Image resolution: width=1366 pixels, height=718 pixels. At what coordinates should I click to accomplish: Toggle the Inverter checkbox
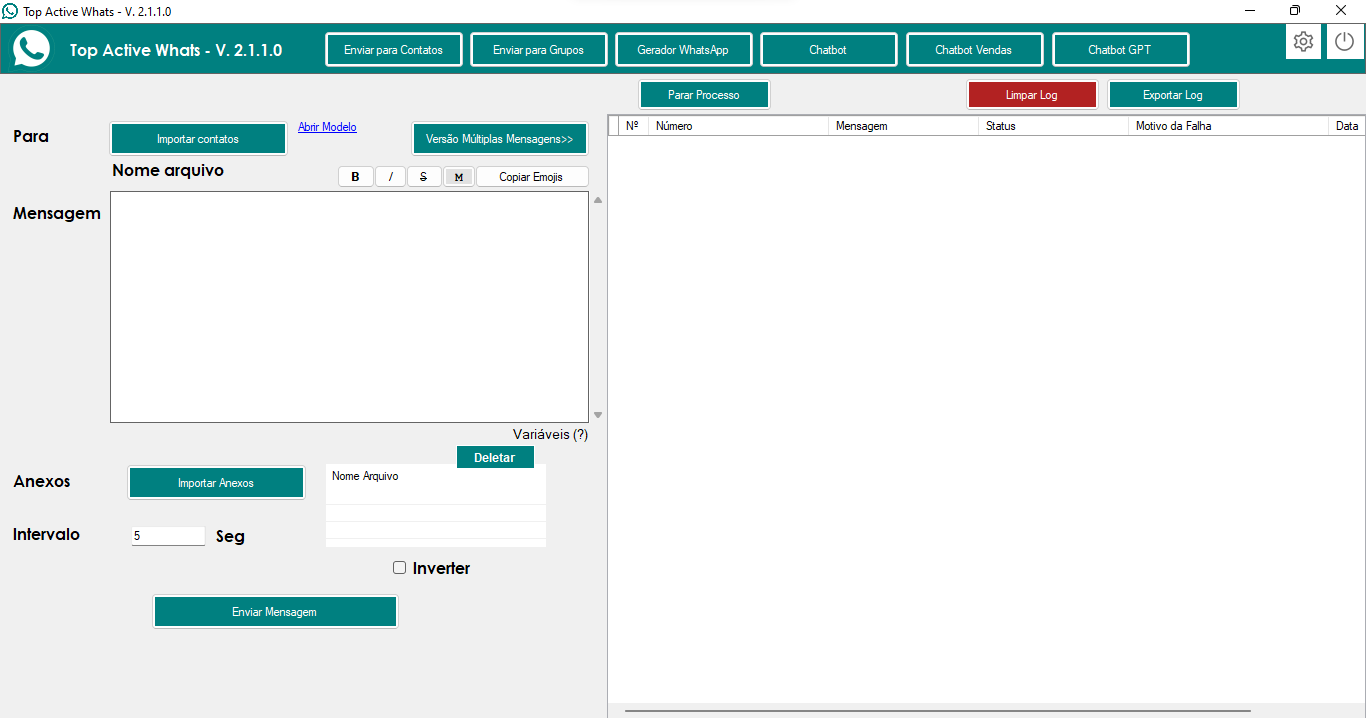(x=400, y=568)
